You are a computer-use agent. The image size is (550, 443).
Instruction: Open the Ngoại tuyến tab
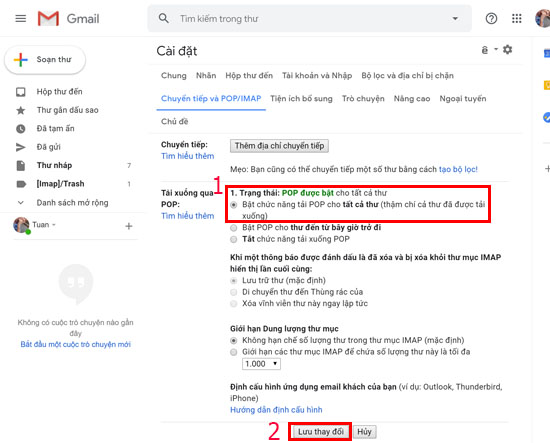463,99
